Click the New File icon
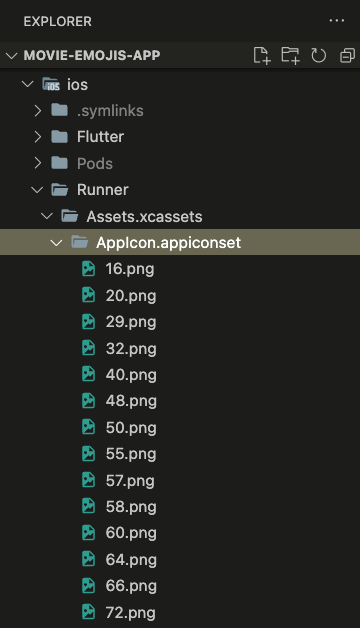Viewport: 360px width, 628px height. pos(262,55)
